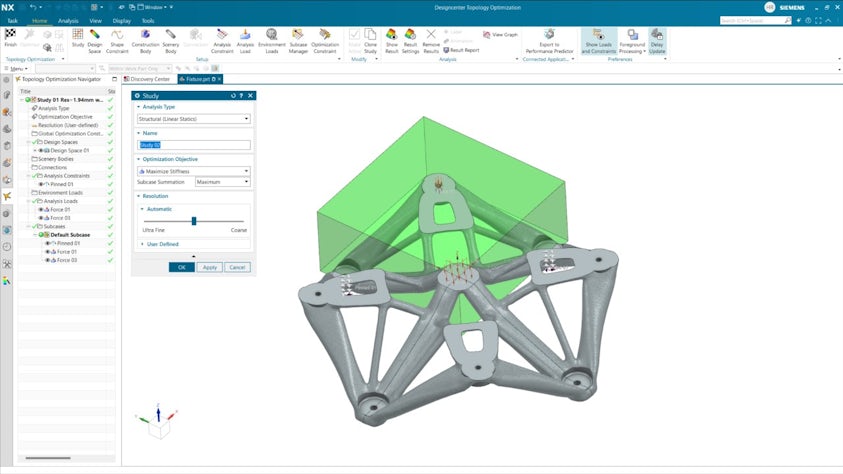Image resolution: width=843 pixels, height=474 pixels.
Task: Click the clock history icon in left sidebar
Action: [6, 247]
